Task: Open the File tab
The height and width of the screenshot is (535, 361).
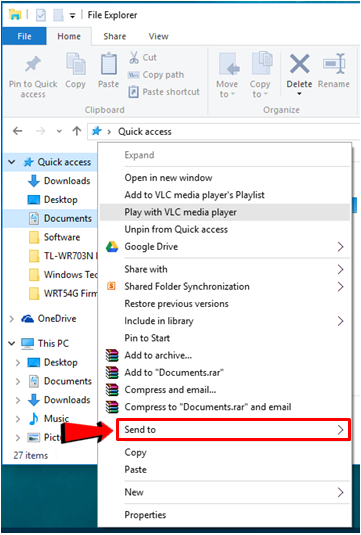Action: tap(24, 36)
